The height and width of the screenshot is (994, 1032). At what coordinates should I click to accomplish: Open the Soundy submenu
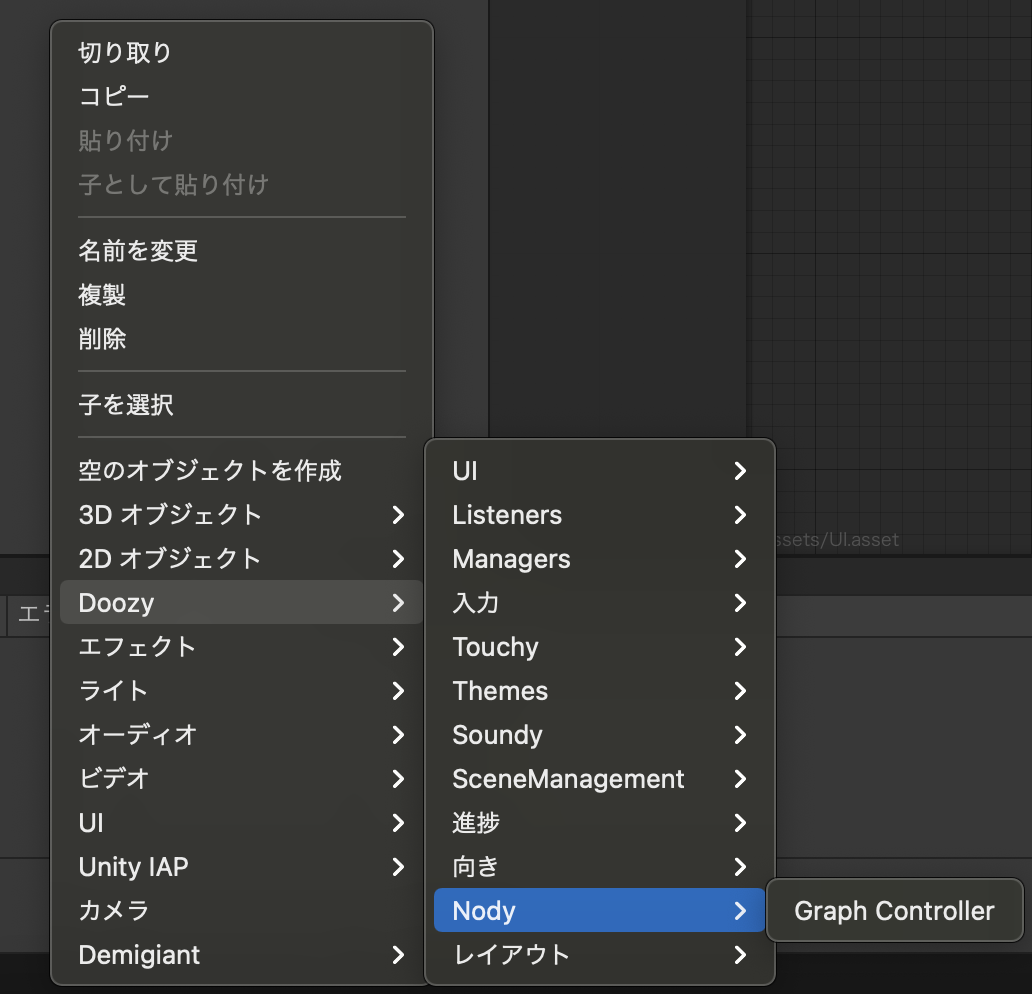(600, 735)
